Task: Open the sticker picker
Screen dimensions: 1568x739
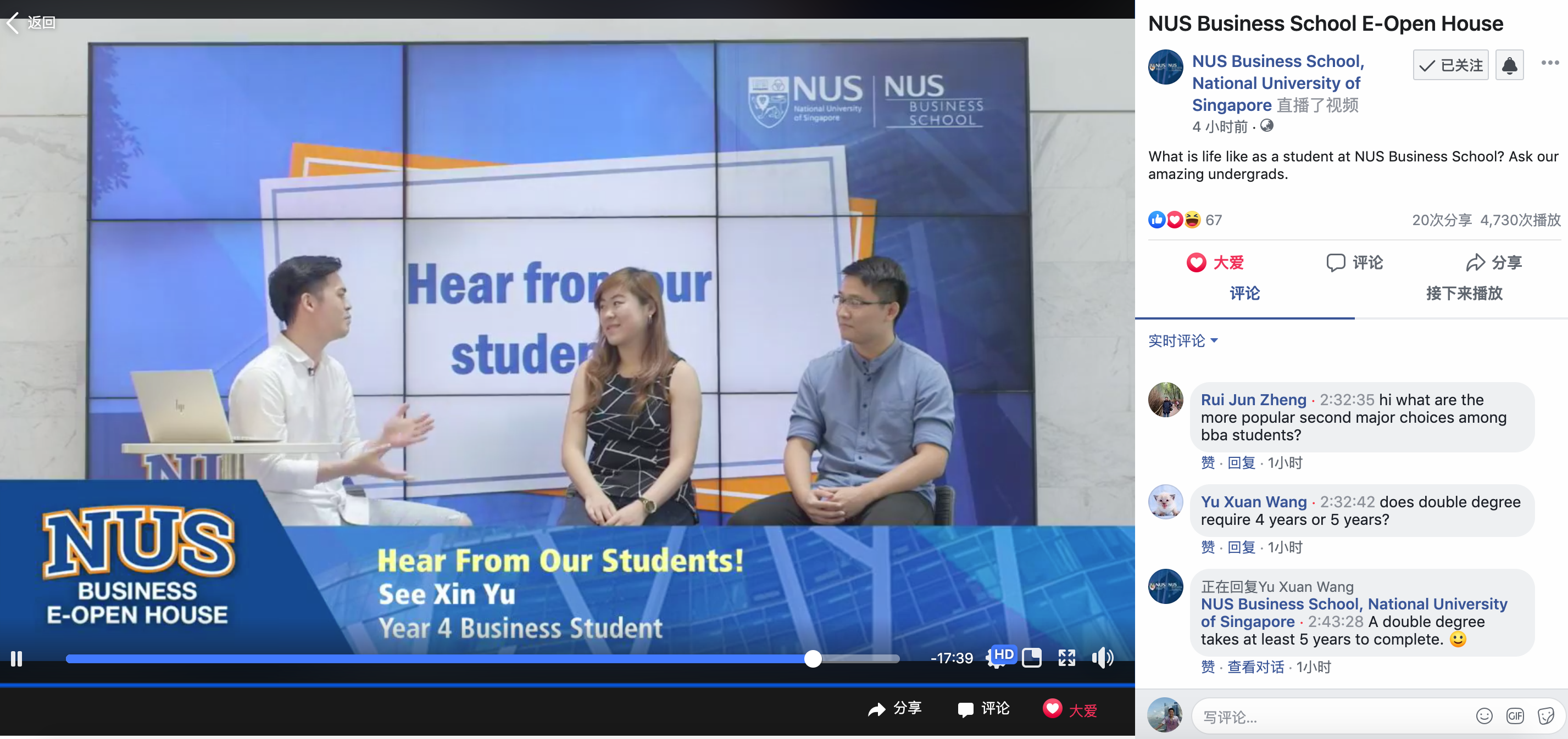Action: click(x=1546, y=716)
